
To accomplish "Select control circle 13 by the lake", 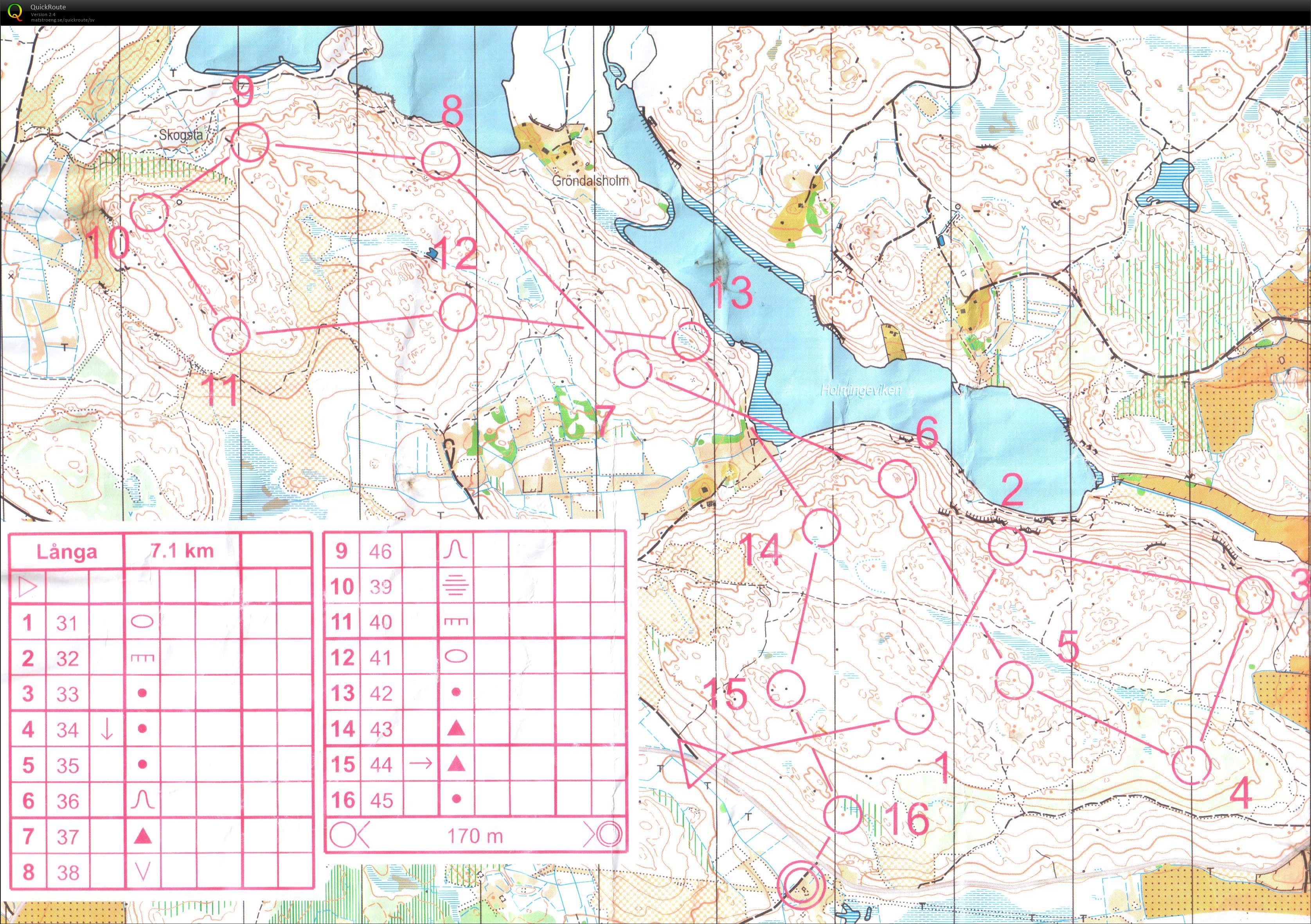I will (691, 341).
